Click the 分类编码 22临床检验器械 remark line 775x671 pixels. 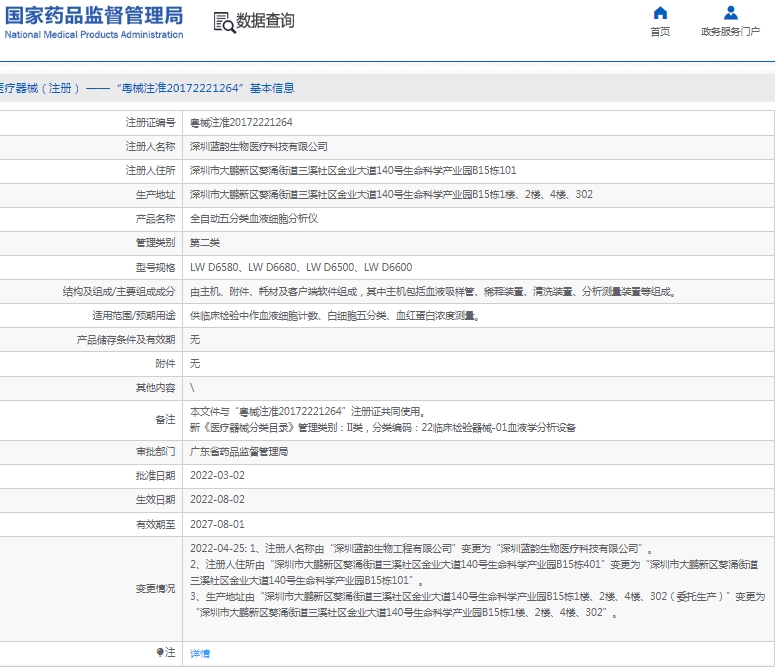point(383,428)
